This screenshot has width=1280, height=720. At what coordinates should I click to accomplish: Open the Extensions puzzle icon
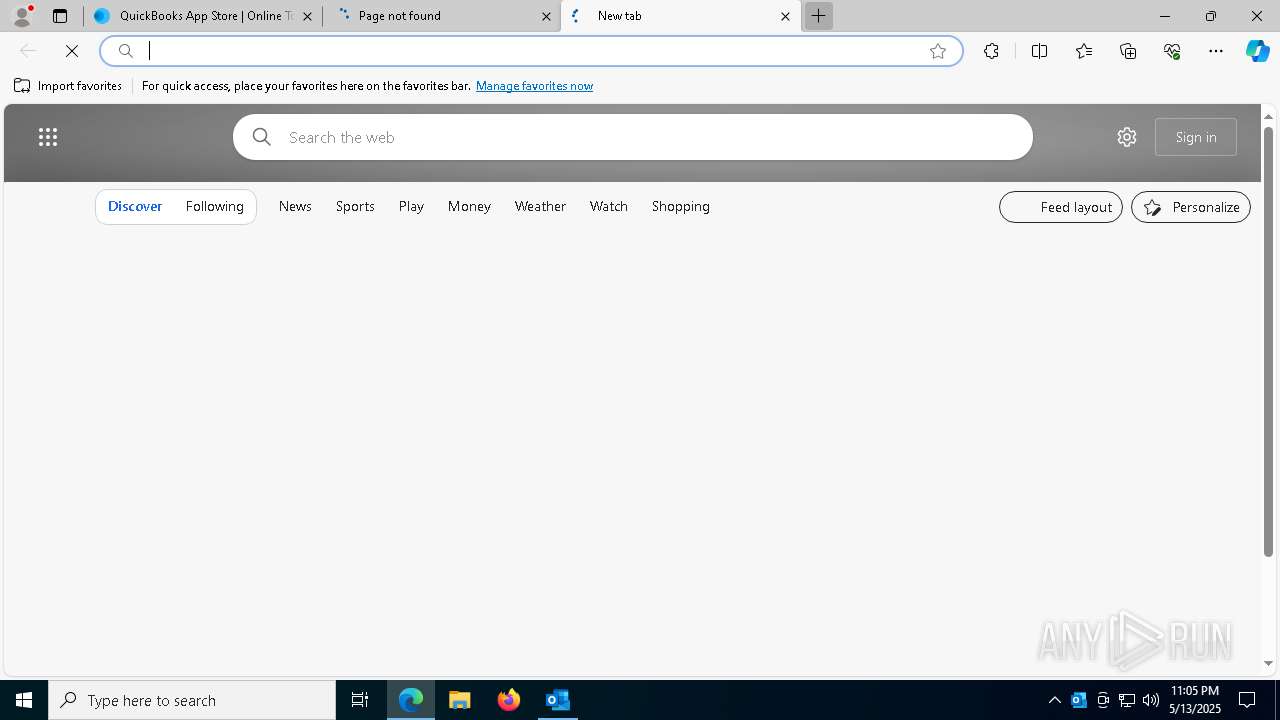(x=991, y=51)
